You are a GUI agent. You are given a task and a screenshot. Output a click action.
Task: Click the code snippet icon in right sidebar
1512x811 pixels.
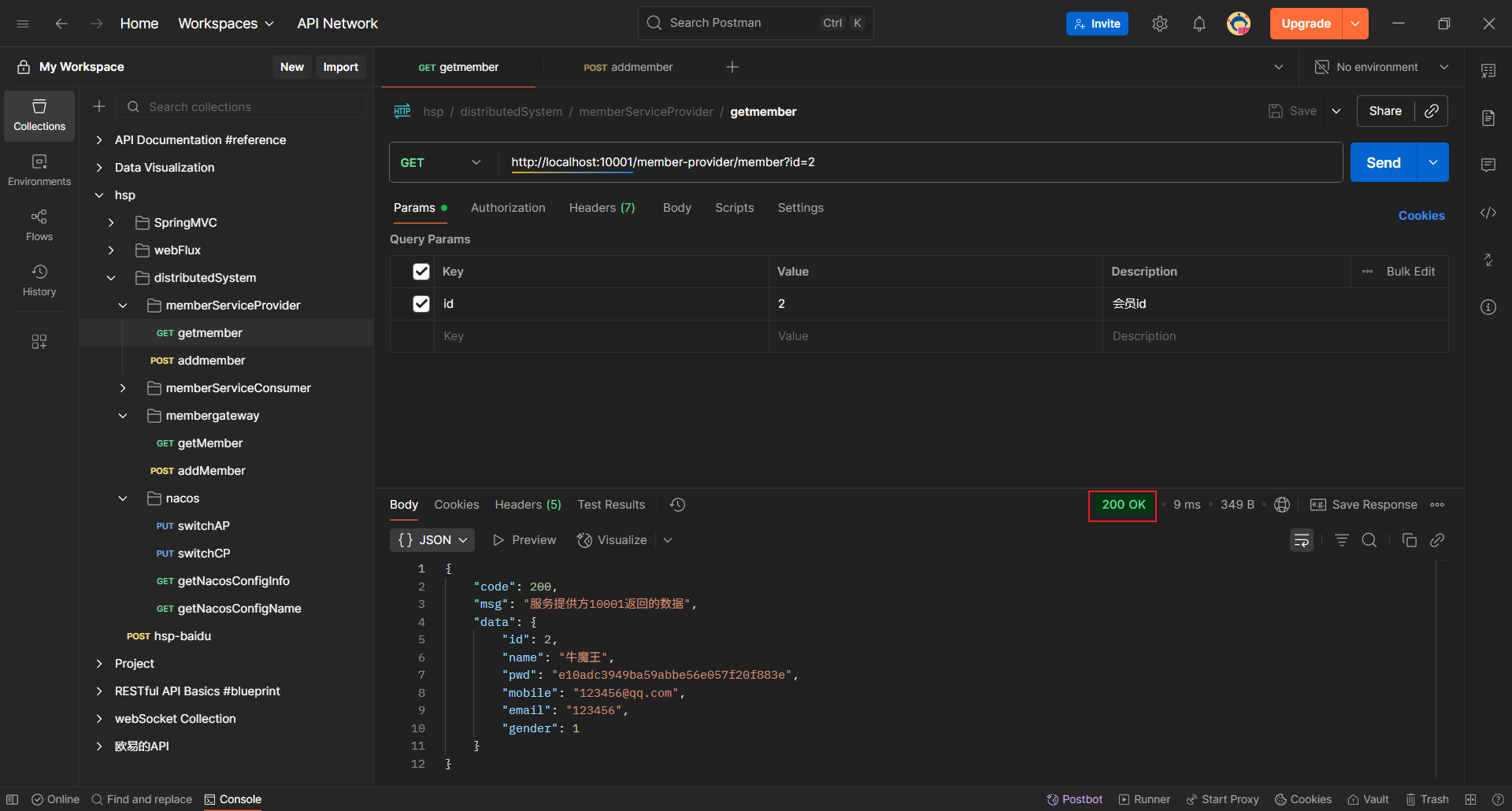point(1488,213)
